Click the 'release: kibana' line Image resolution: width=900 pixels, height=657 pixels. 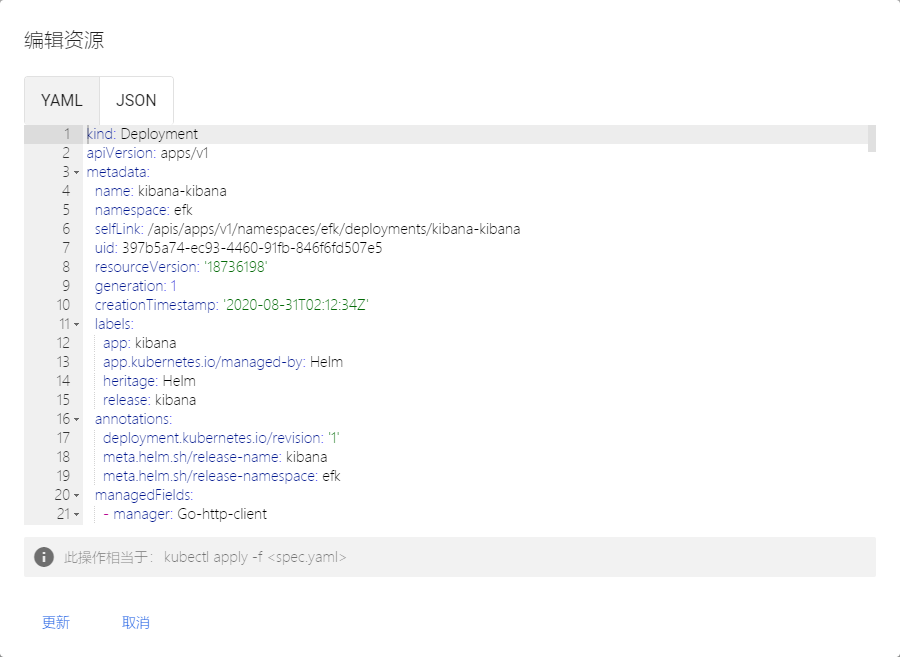(149, 400)
